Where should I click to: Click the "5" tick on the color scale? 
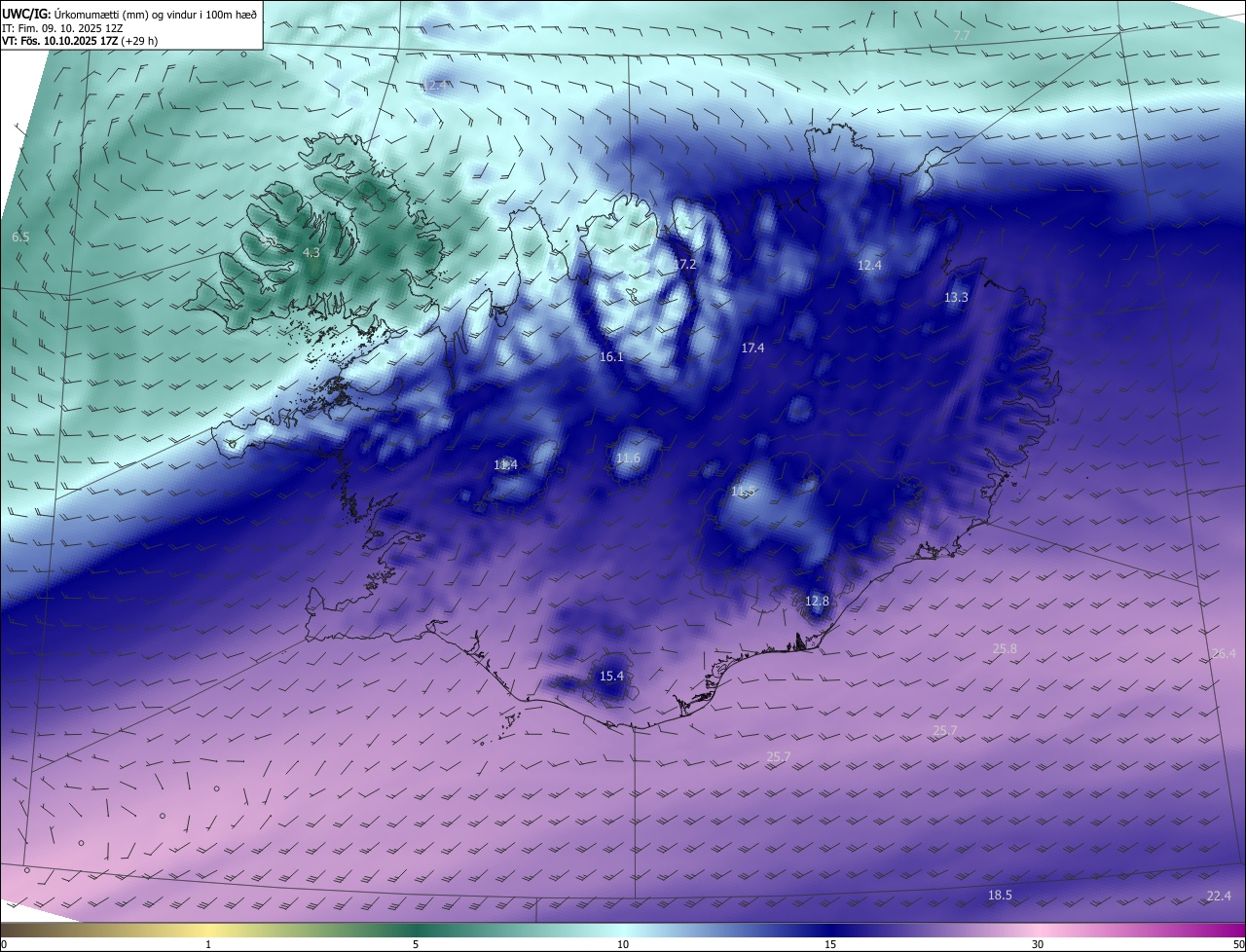pyautogui.click(x=416, y=945)
